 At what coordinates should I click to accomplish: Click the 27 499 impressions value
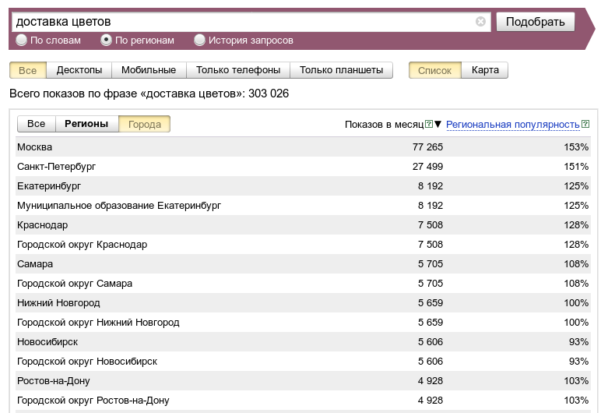[x=428, y=167]
